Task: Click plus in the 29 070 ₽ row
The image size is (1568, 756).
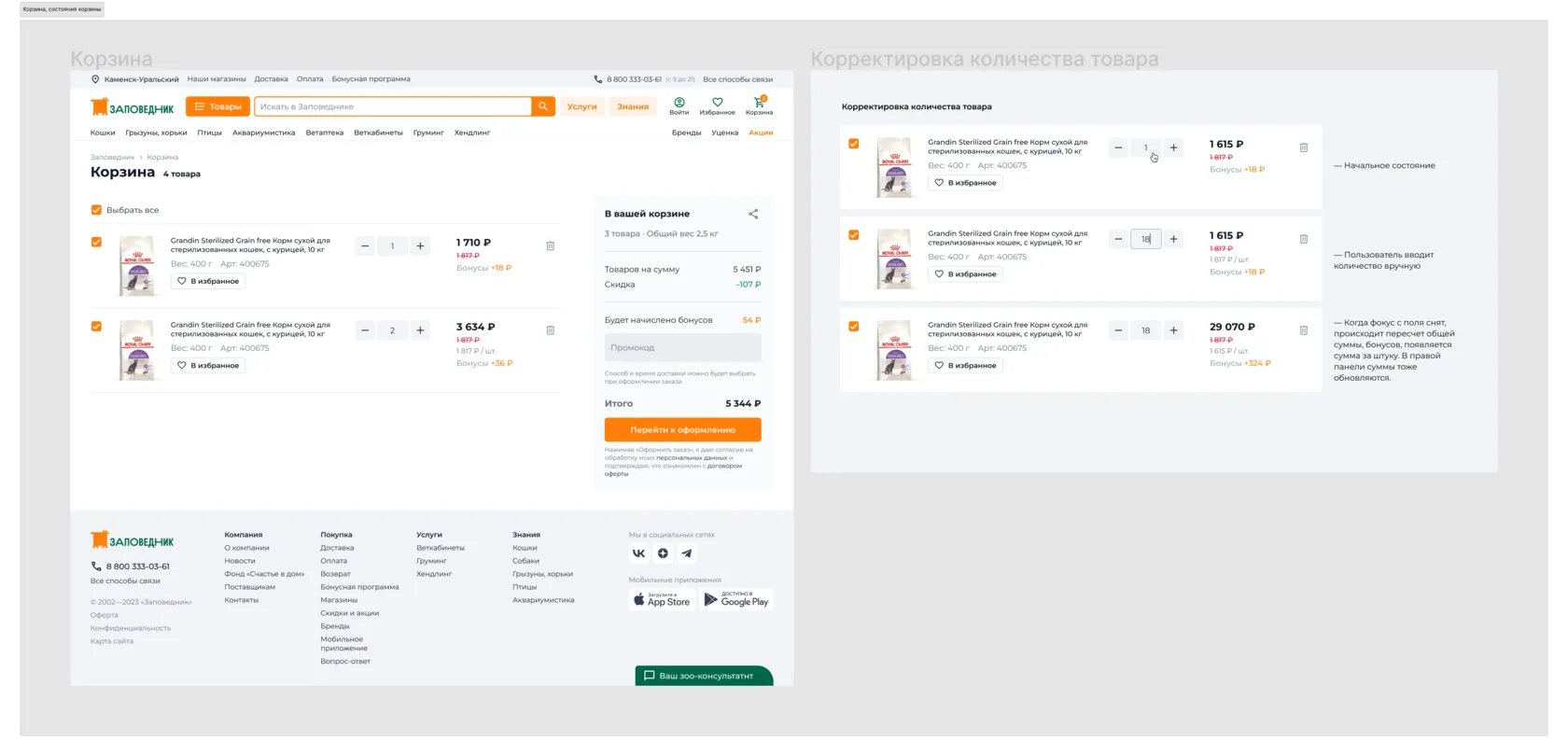Action: click(x=1173, y=330)
